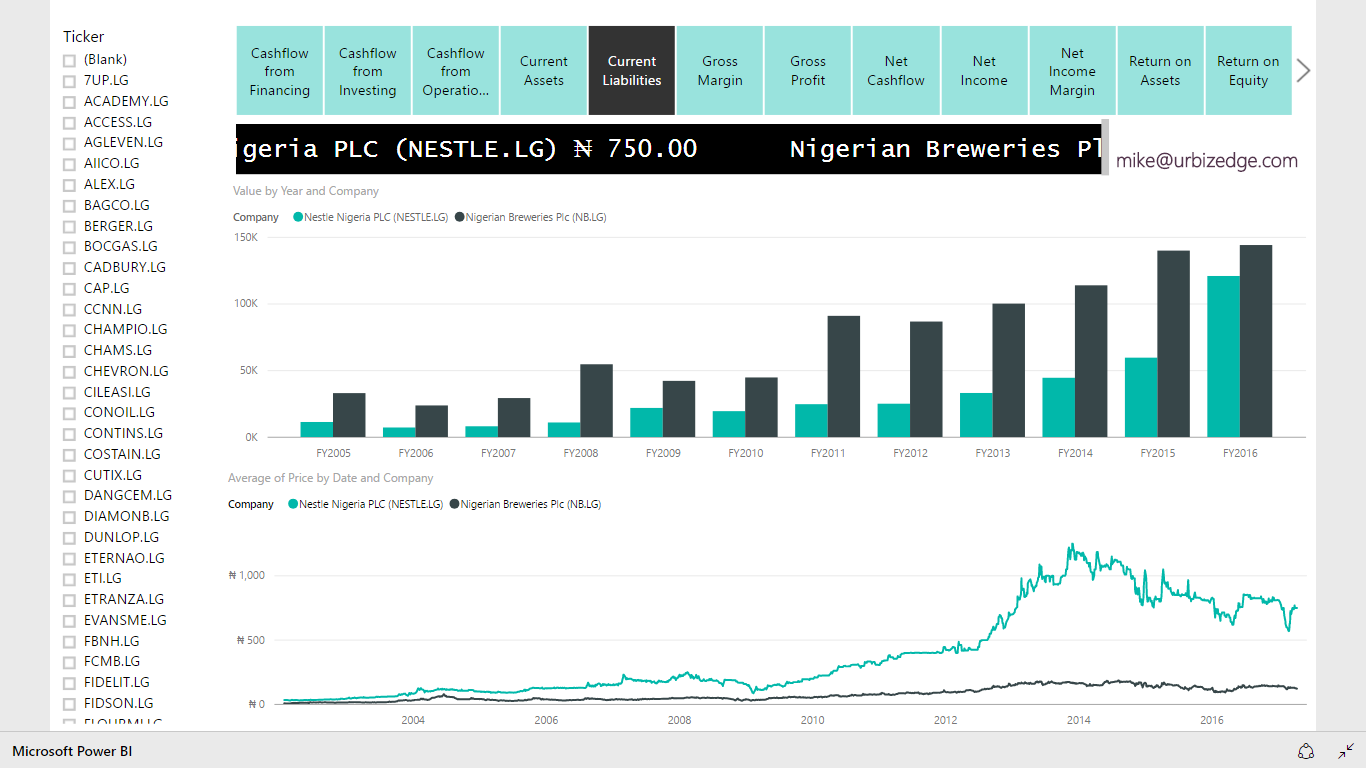Click the FY2016 Nigerian Breweries bar
1366x768 pixels.
click(1256, 341)
